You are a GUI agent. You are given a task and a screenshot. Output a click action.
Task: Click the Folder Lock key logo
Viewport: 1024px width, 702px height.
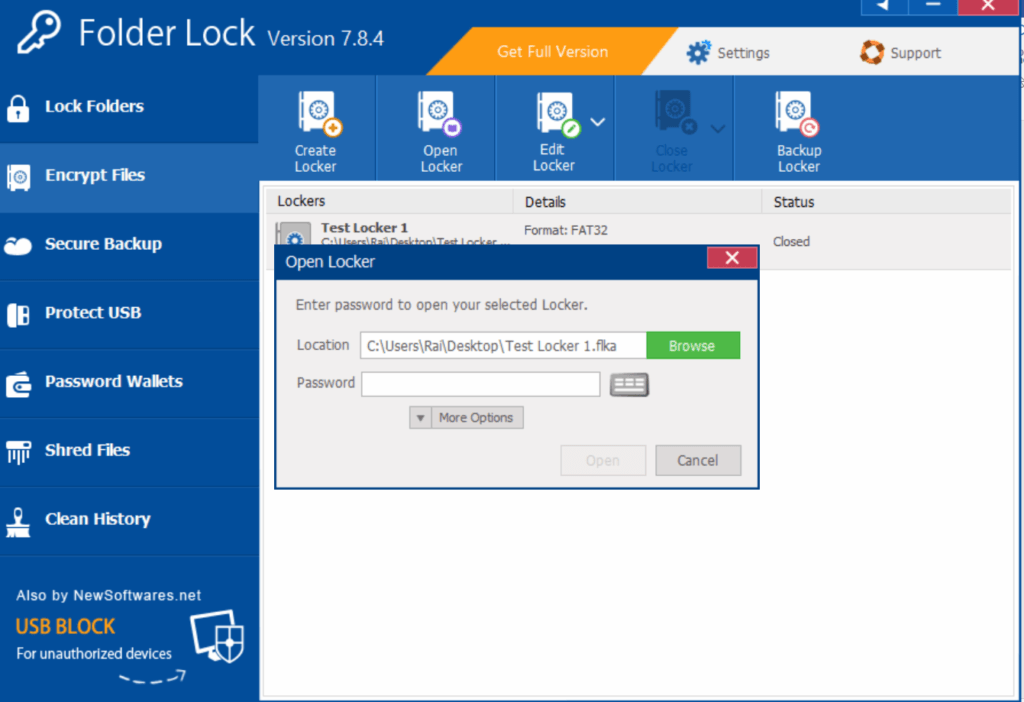point(39,31)
